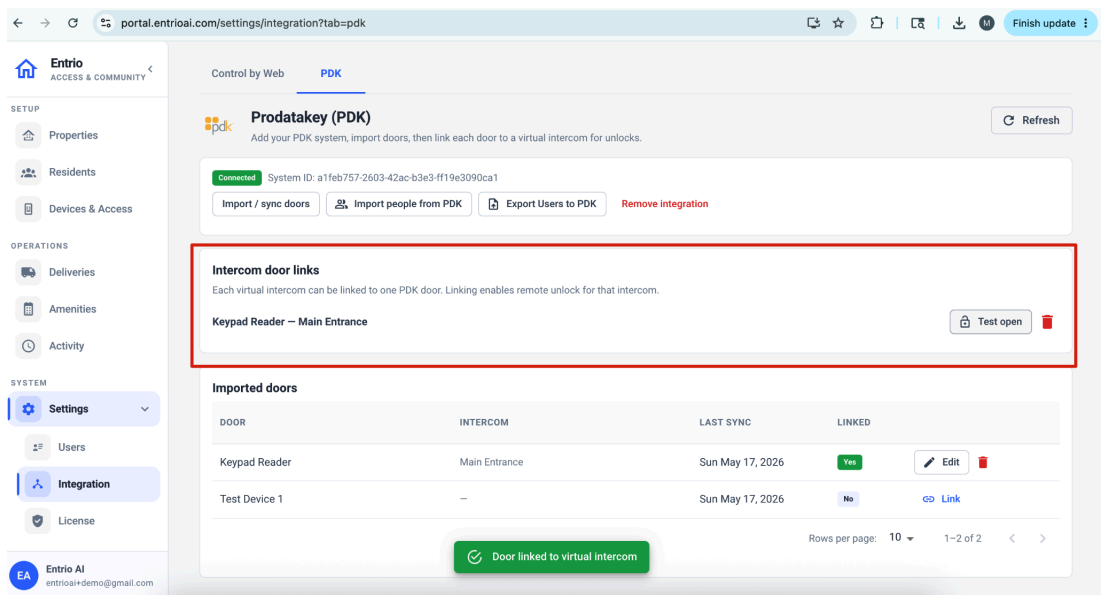This screenshot has height=604, width=1108.
Task: Click the browser address bar
Action: pyautogui.click(x=452, y=23)
